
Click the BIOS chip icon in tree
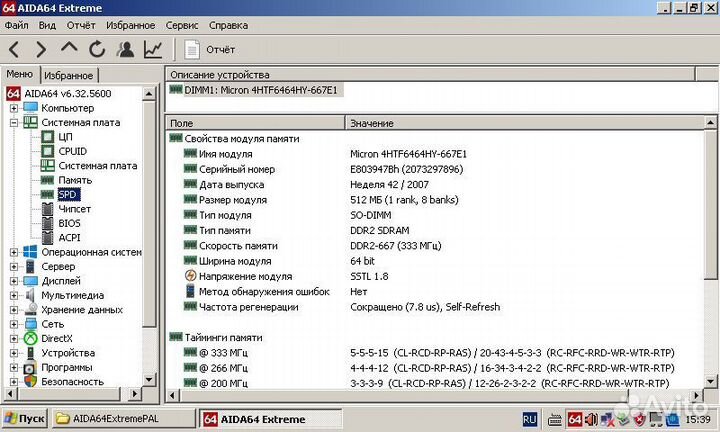pos(47,223)
